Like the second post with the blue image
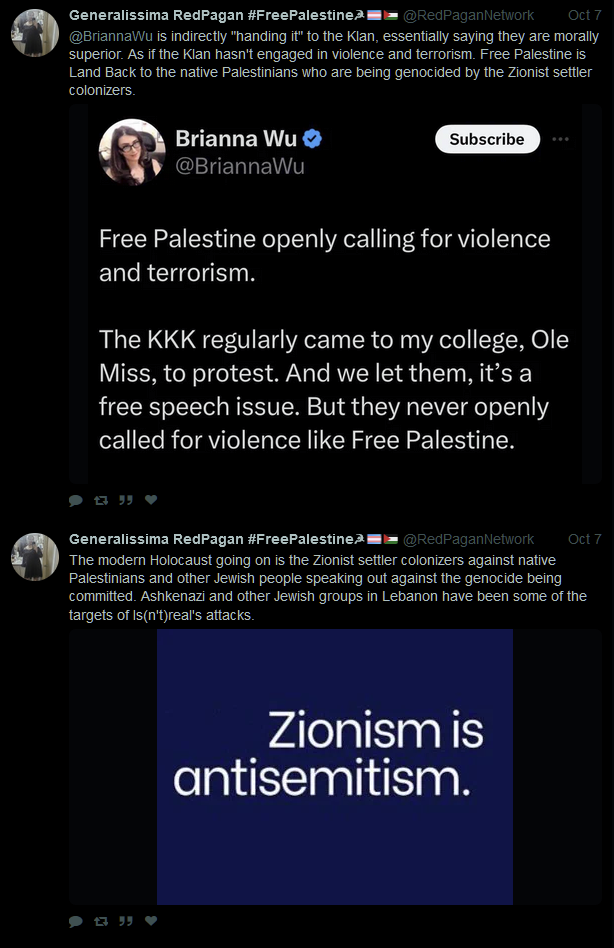This screenshot has height=948, width=614. tap(151, 921)
